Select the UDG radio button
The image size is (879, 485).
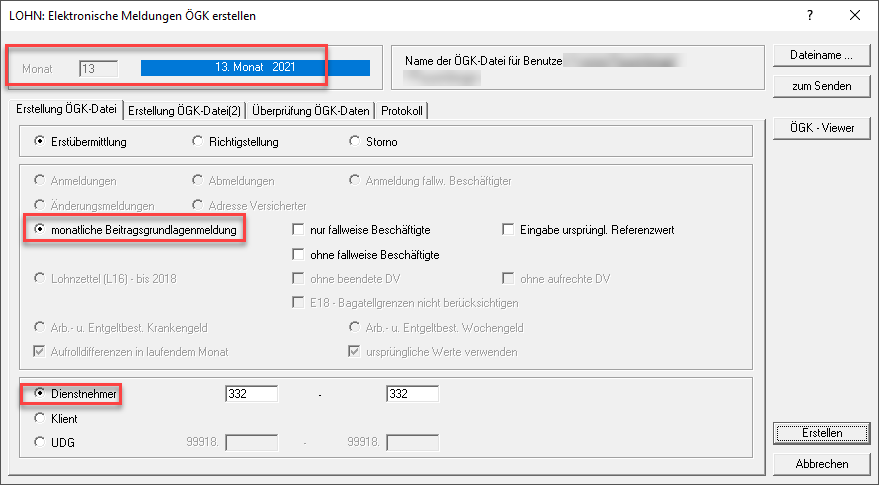tap(40, 442)
